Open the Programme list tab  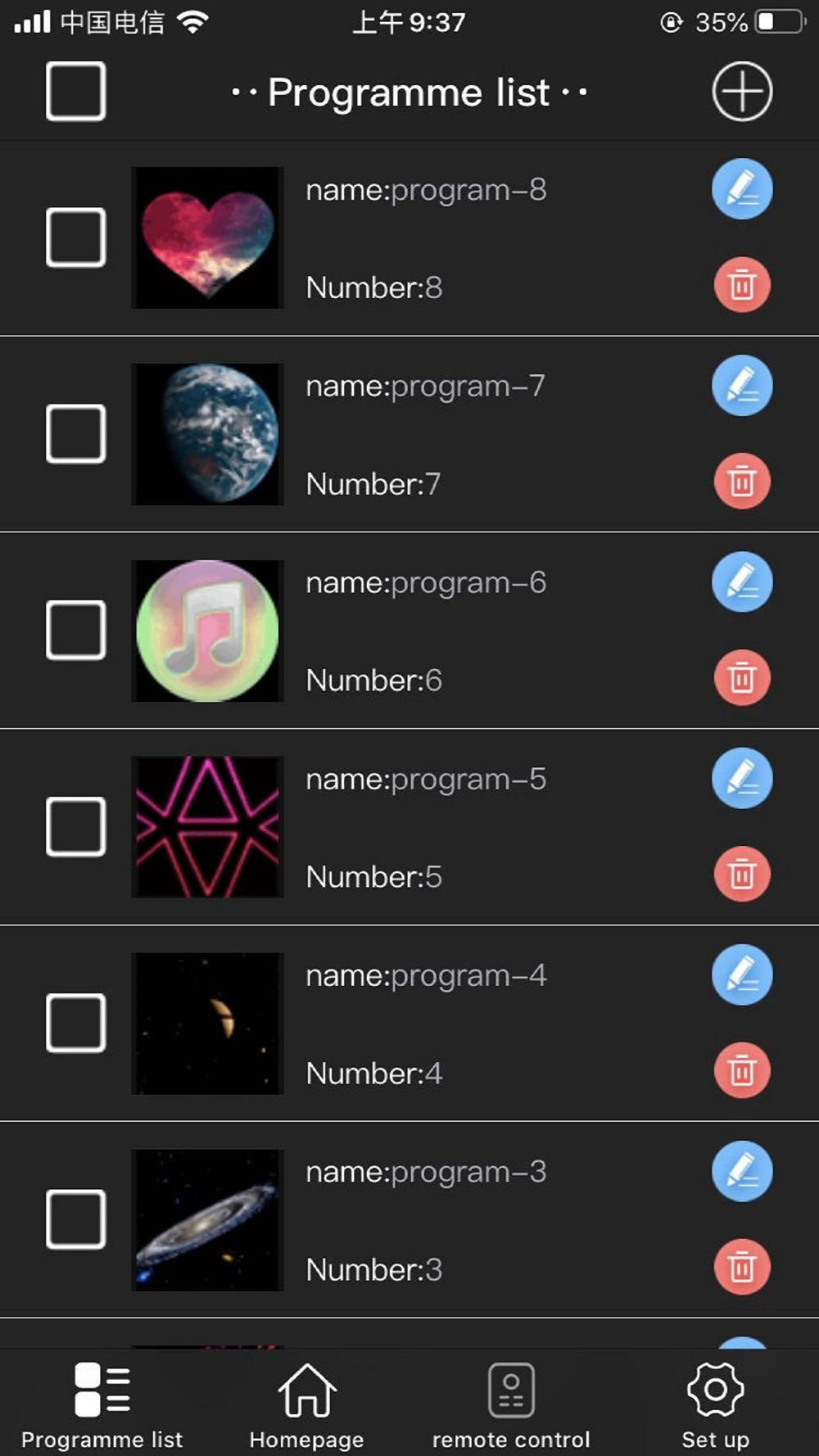(x=102, y=1406)
